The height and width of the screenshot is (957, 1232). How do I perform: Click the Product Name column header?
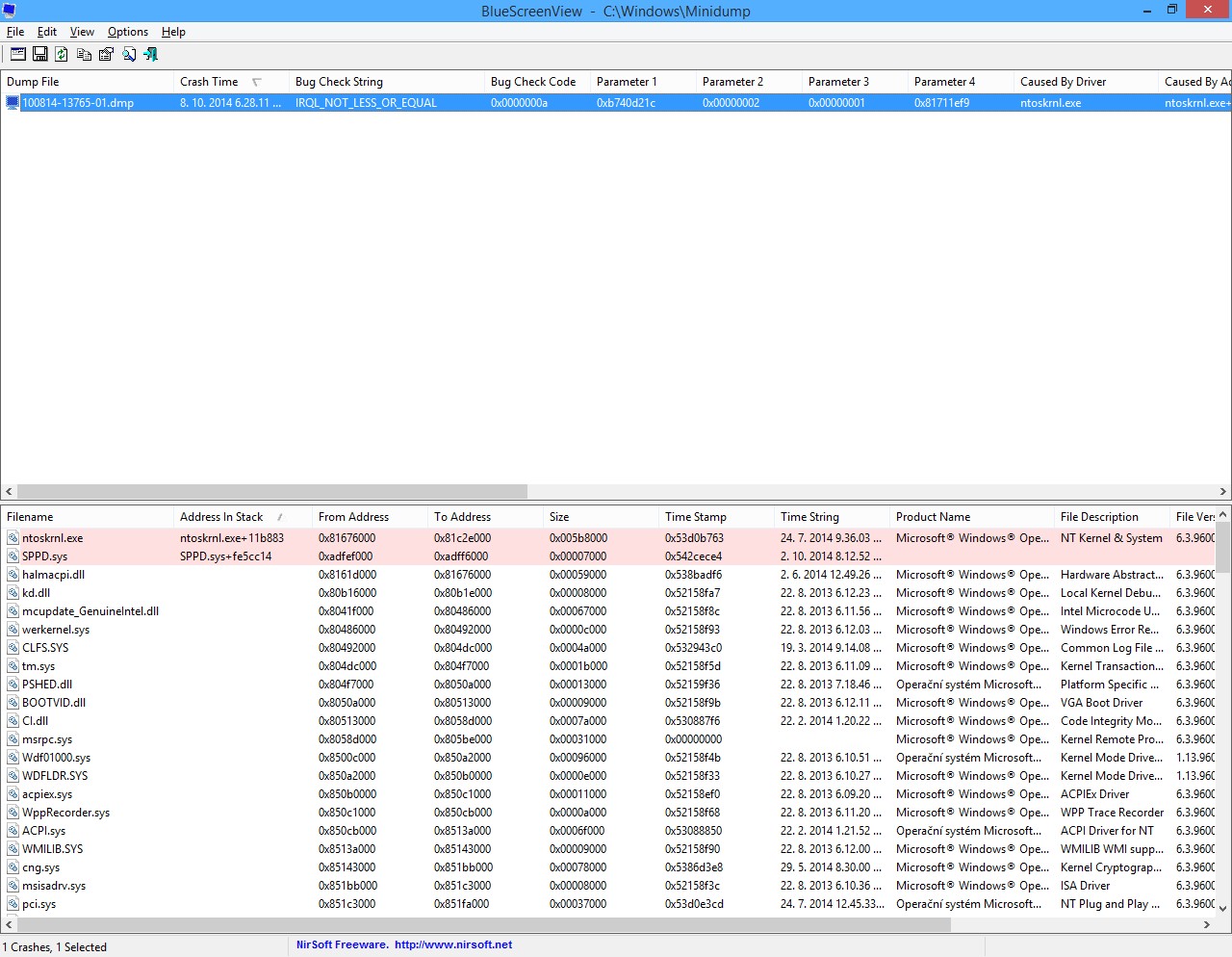coord(972,517)
